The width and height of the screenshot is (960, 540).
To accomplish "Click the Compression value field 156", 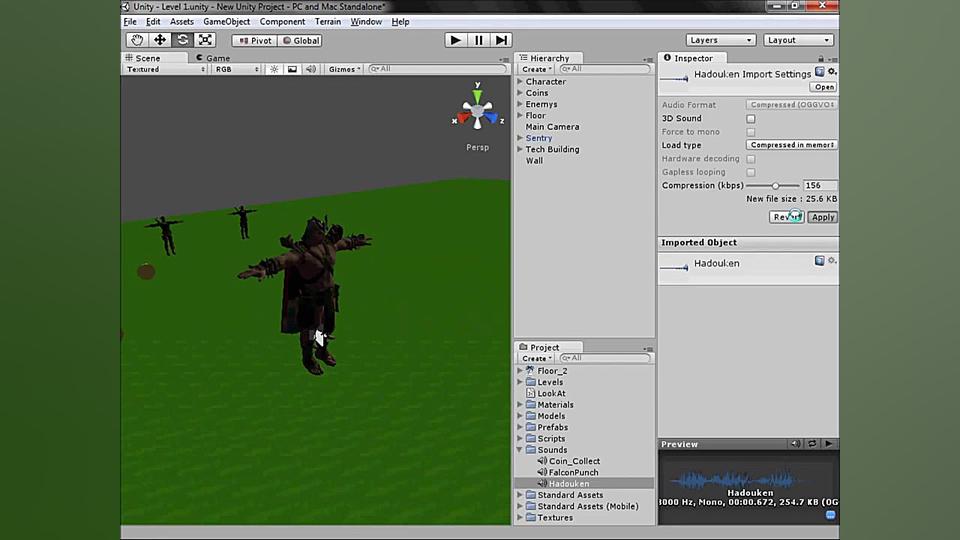I will coord(820,186).
